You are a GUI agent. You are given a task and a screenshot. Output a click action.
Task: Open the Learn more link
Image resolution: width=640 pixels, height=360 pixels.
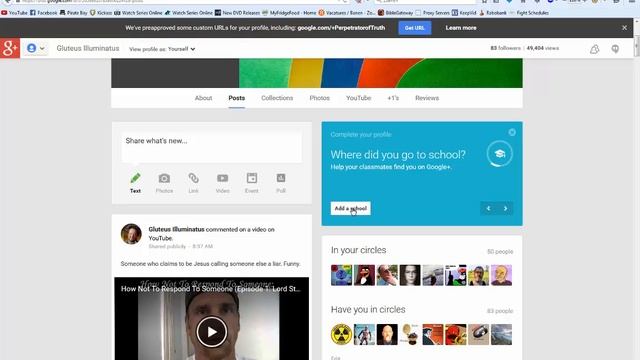pyautogui.click(x=461, y=28)
